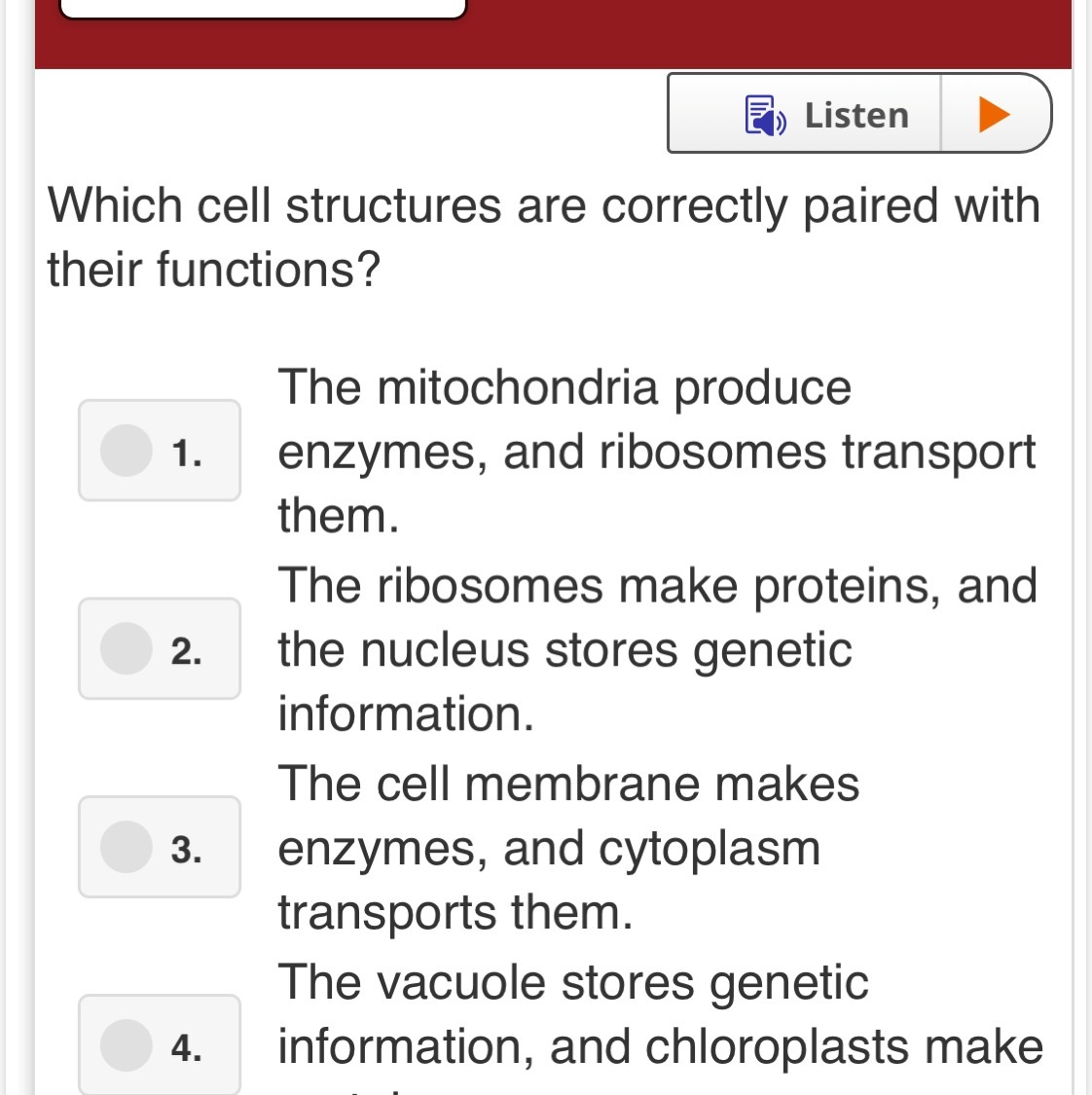Mark the radio button for answer 3

[127, 847]
